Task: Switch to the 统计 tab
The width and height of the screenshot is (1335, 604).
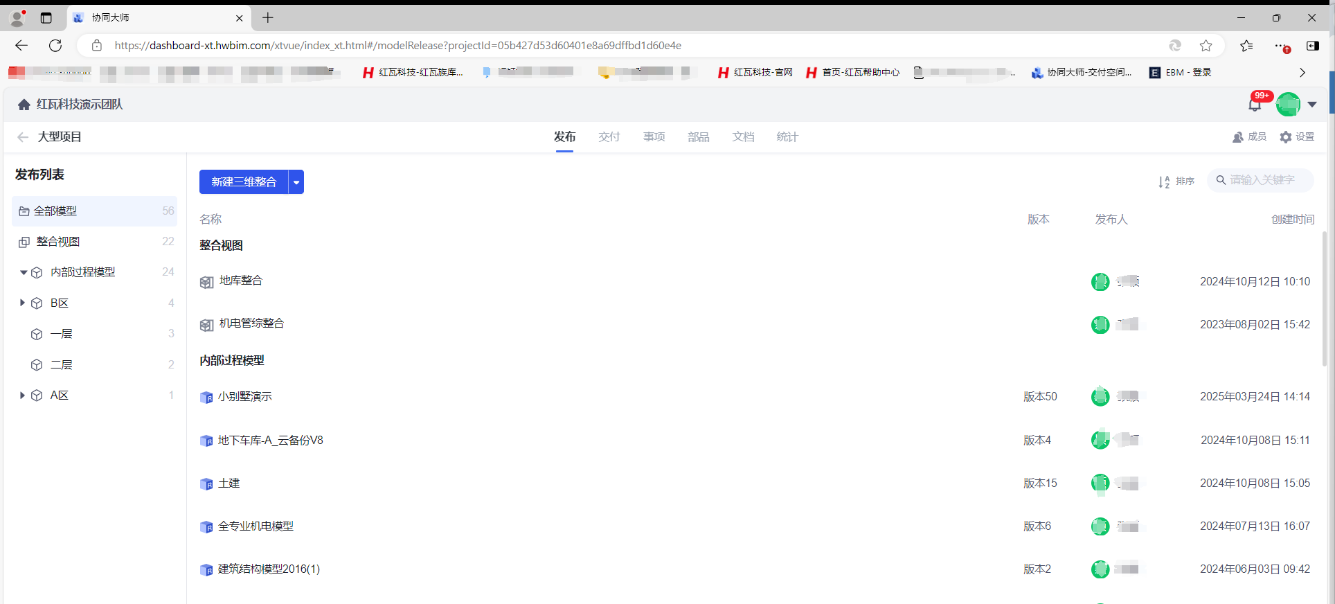Action: pyautogui.click(x=787, y=137)
